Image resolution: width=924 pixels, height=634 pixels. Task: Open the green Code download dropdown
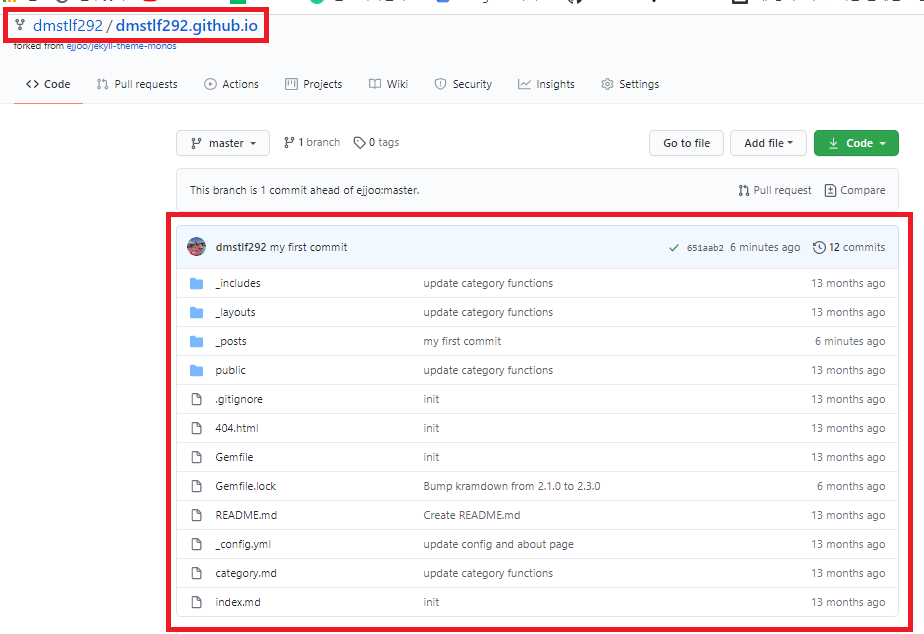(x=856, y=143)
